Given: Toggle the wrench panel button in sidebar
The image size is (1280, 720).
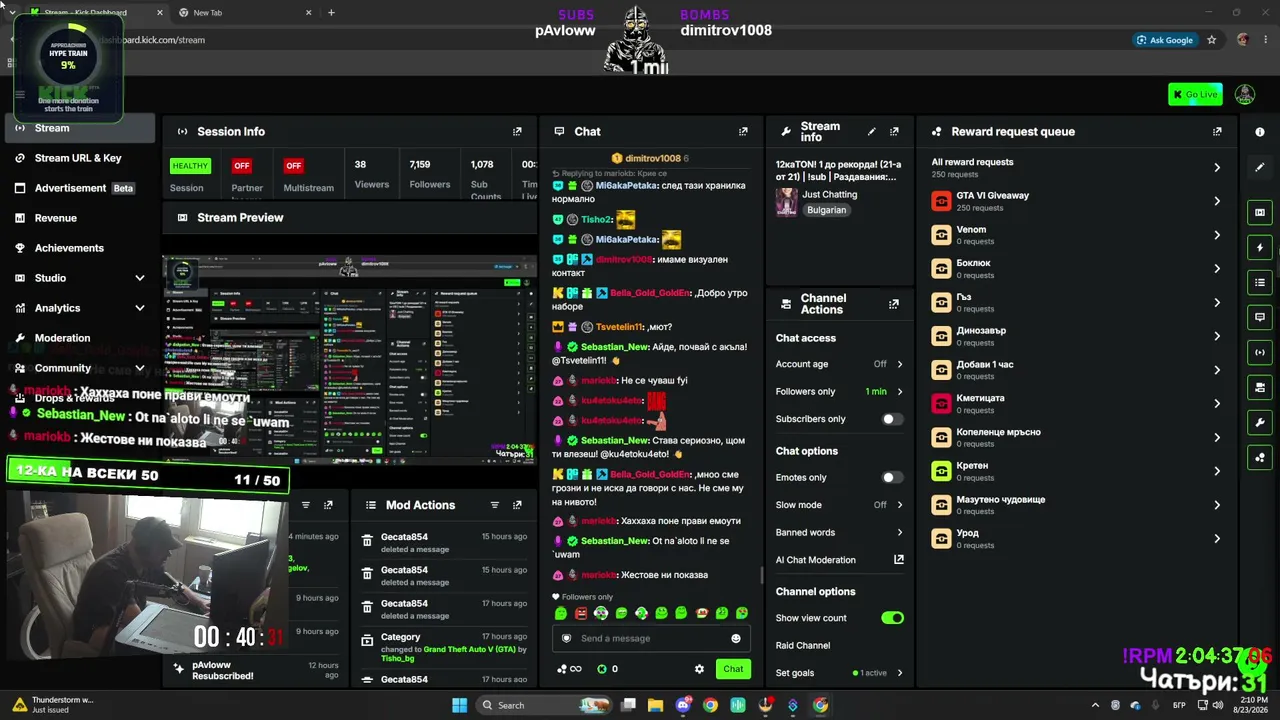Looking at the screenshot, I should click(x=1260, y=422).
